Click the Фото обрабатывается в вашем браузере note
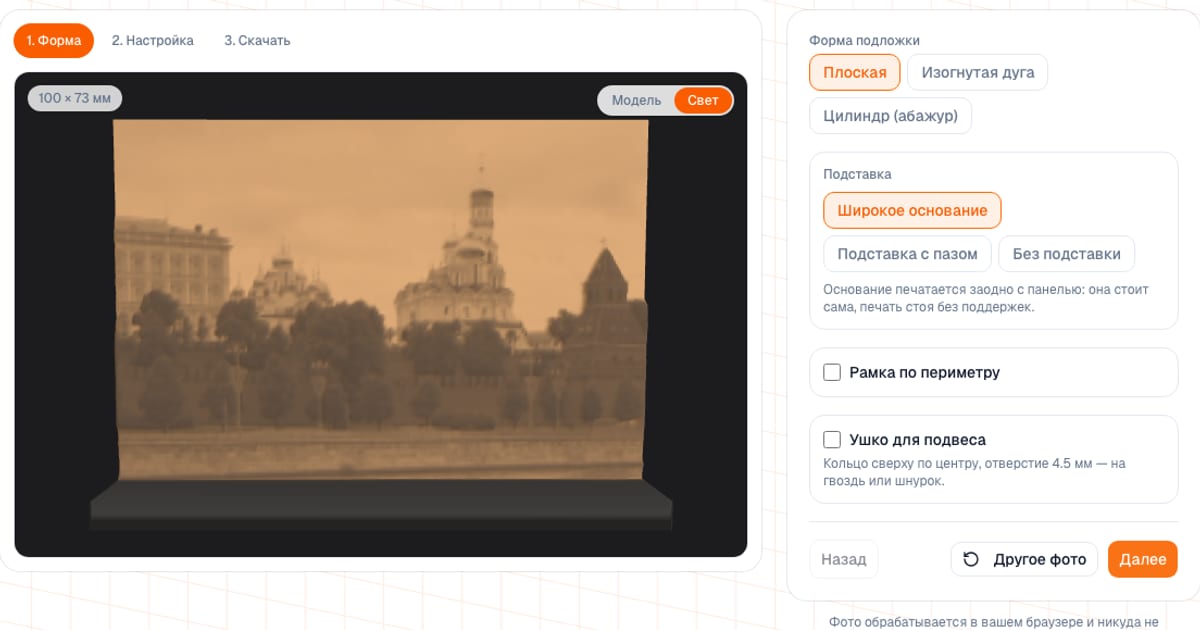The image size is (1200, 630). pos(993,622)
